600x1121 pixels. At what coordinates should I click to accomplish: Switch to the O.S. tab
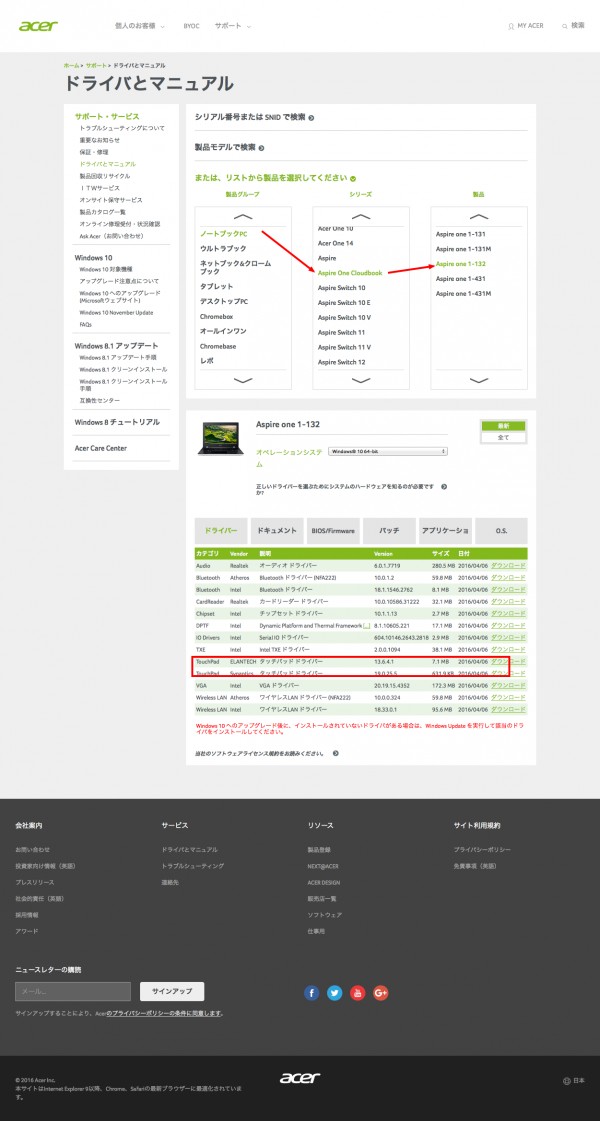click(x=501, y=530)
